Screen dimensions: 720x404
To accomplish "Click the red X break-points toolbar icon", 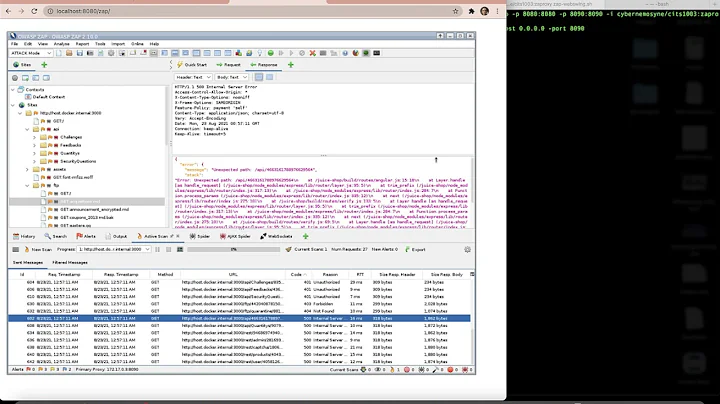I will (312, 53).
